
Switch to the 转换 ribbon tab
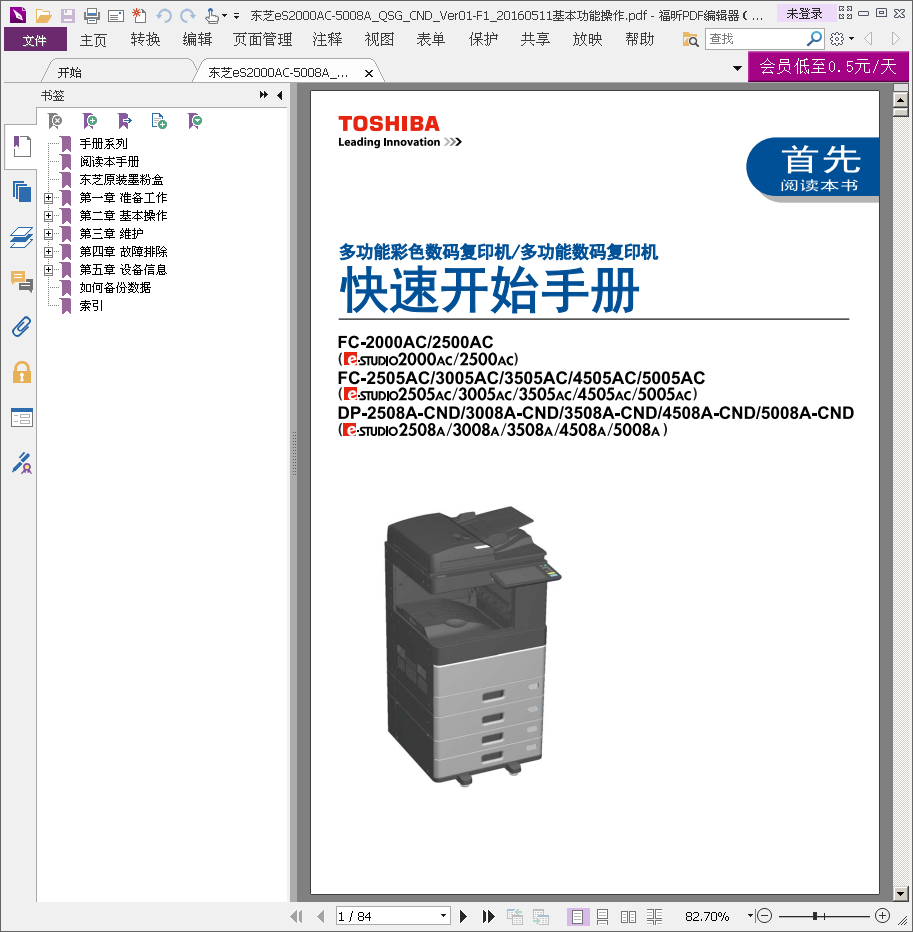click(x=146, y=40)
